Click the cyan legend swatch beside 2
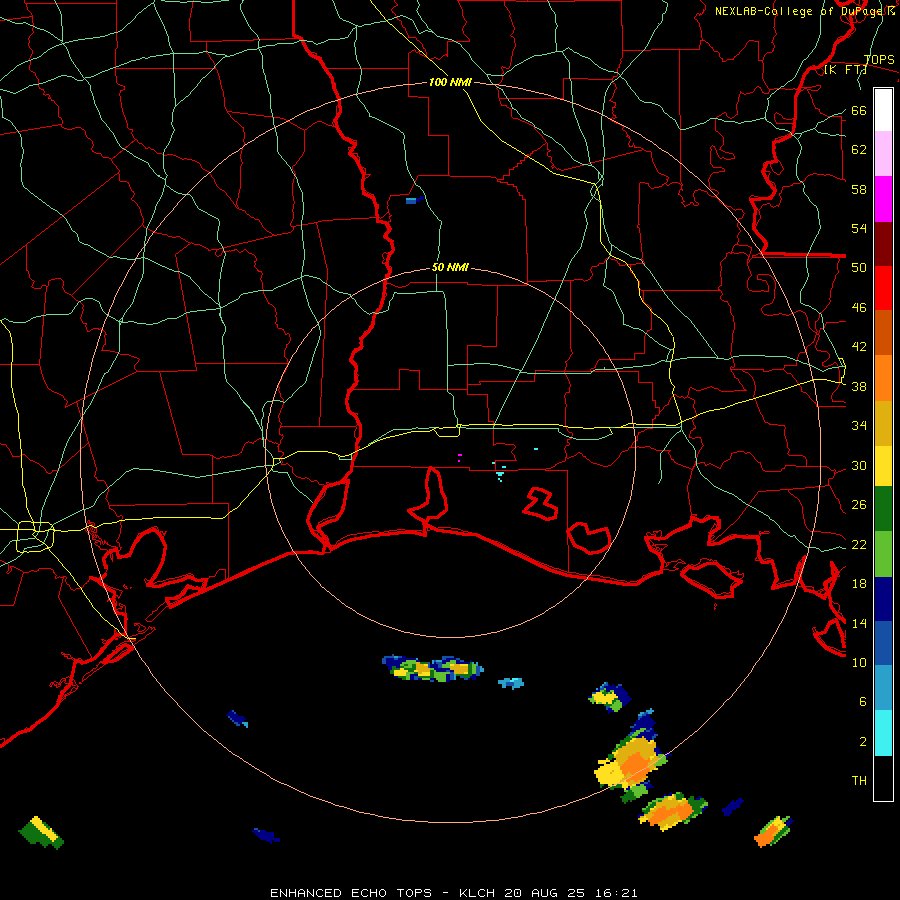The width and height of the screenshot is (900, 900). [x=883, y=733]
